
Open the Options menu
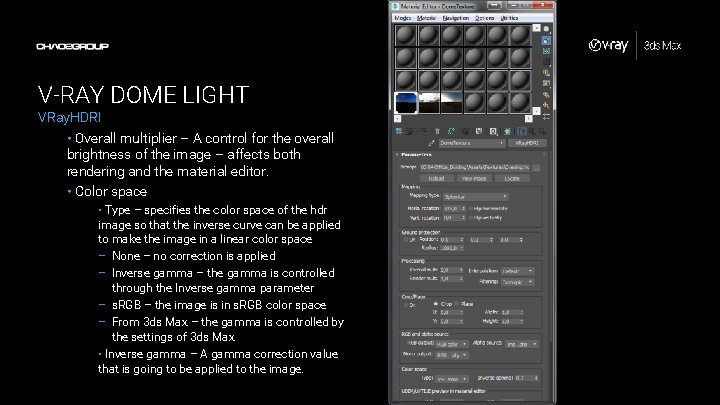(484, 18)
